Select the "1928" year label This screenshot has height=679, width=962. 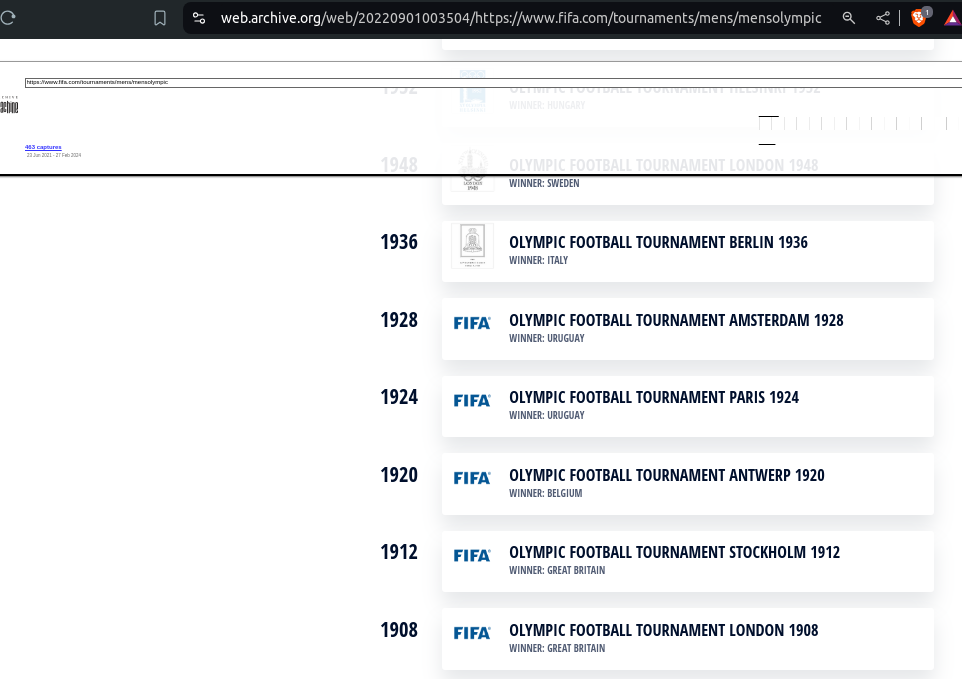(x=399, y=320)
